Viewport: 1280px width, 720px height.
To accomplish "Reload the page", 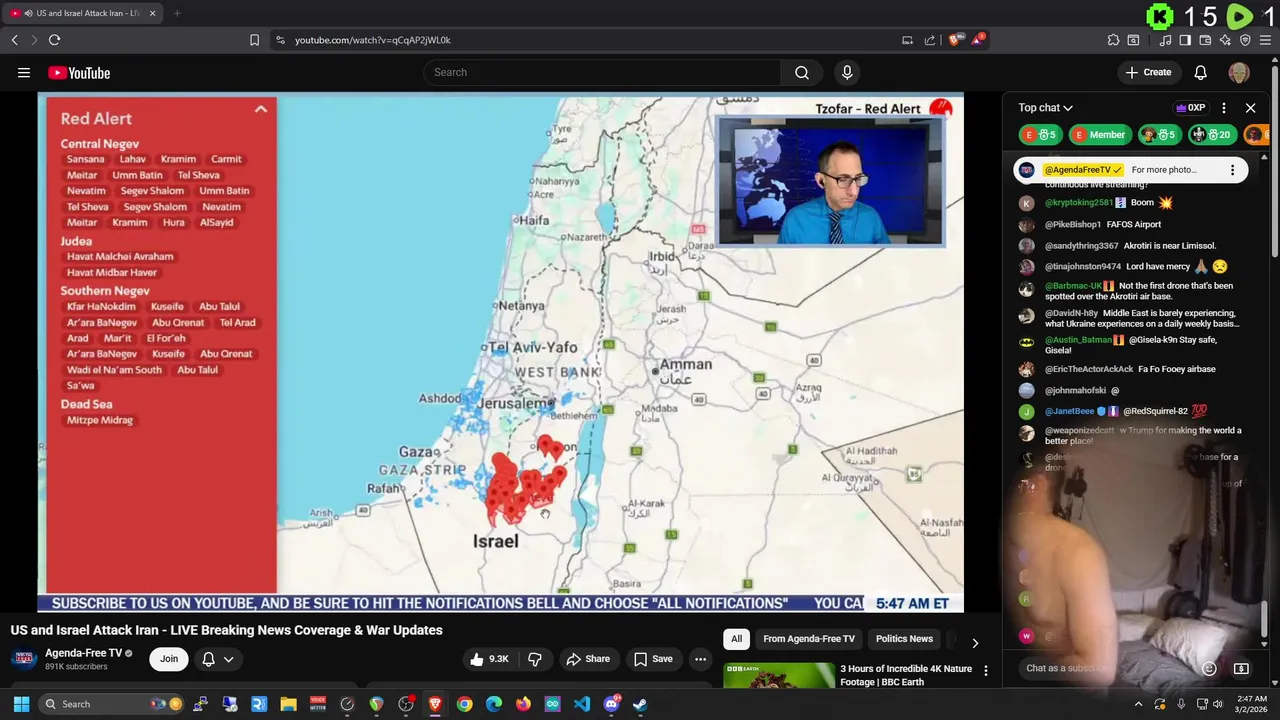I will [x=54, y=40].
